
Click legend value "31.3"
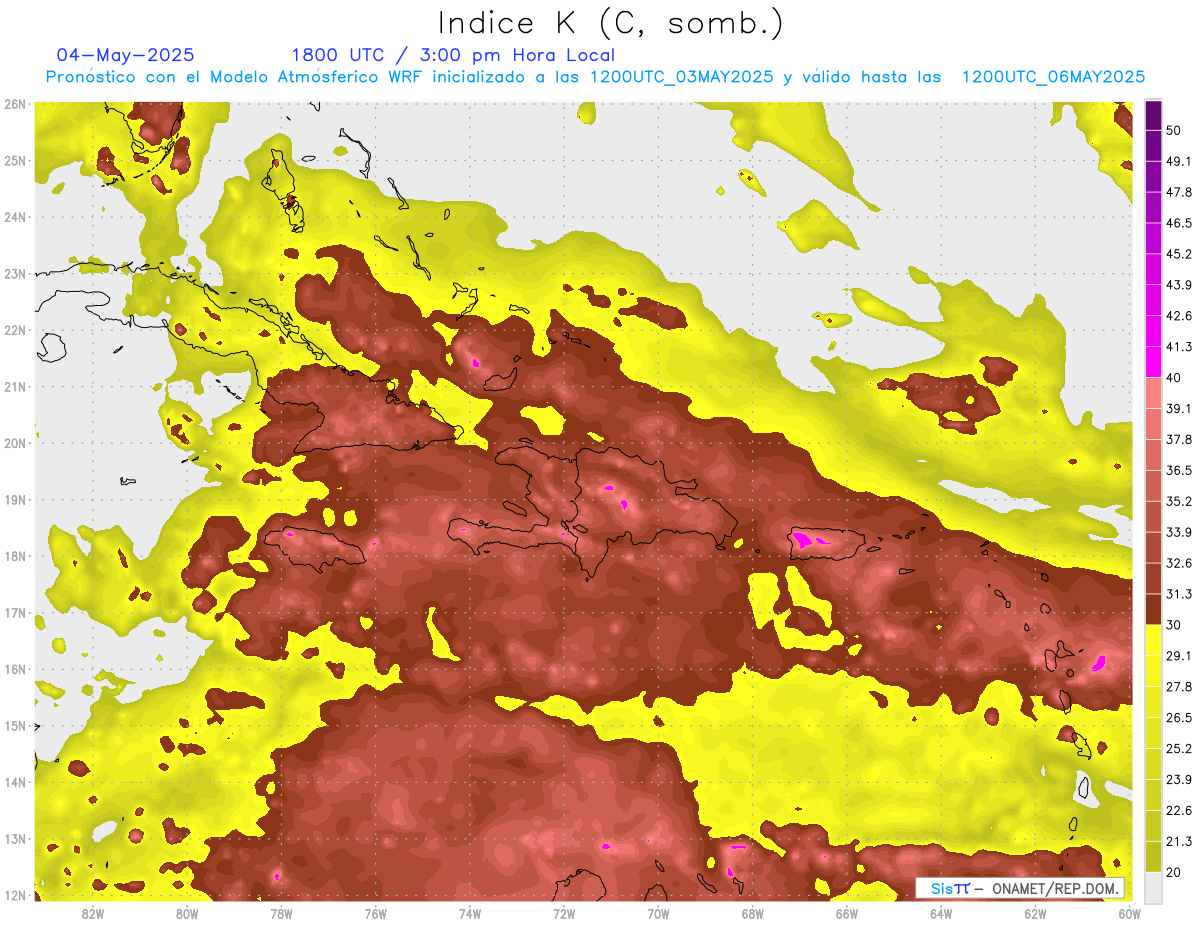point(1179,594)
